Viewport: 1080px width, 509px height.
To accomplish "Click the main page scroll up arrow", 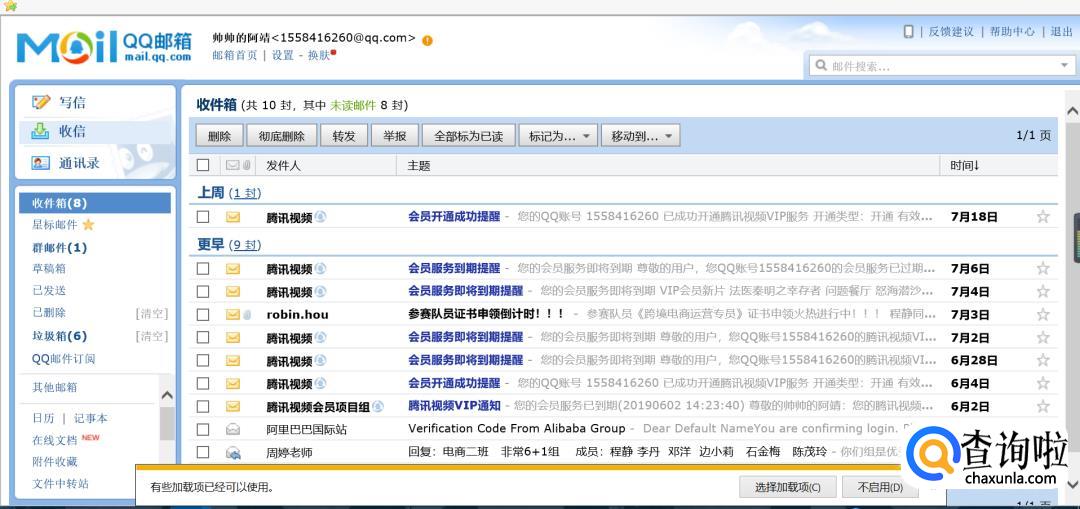I will 1072,112.
